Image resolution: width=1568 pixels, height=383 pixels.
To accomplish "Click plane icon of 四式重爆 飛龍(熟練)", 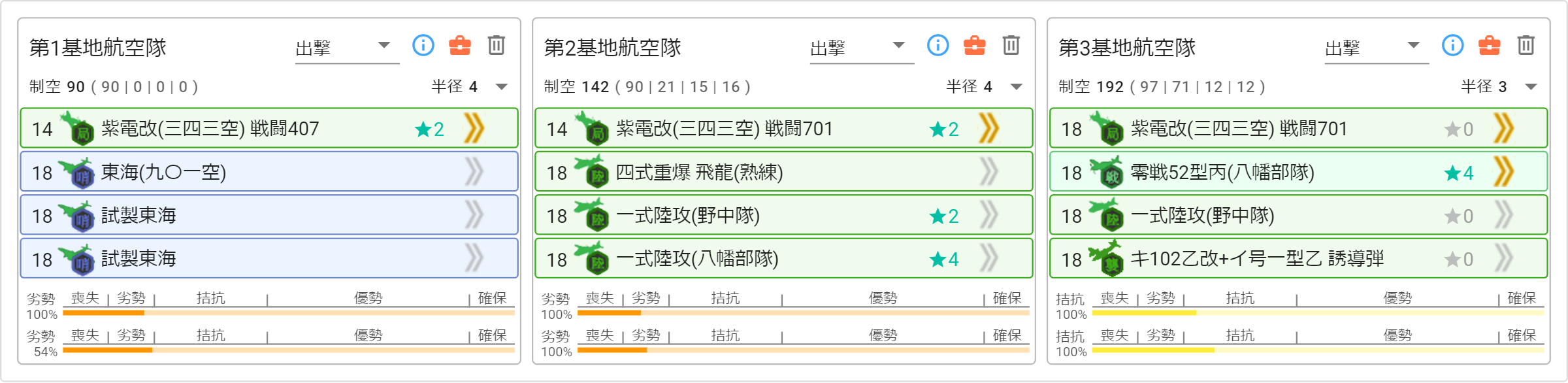I will (592, 171).
